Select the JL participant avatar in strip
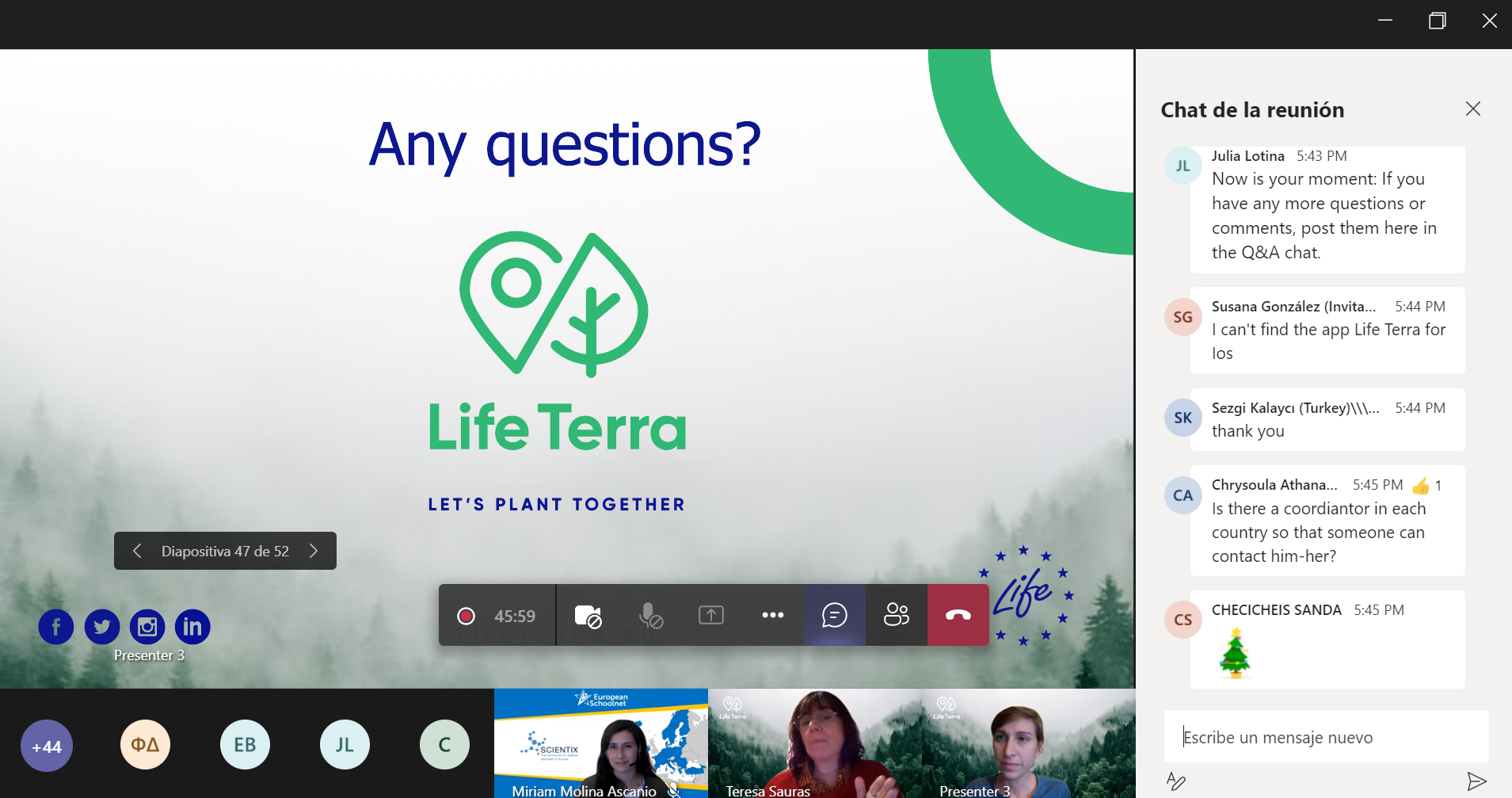Screen dimensions: 1512x798 [345, 745]
